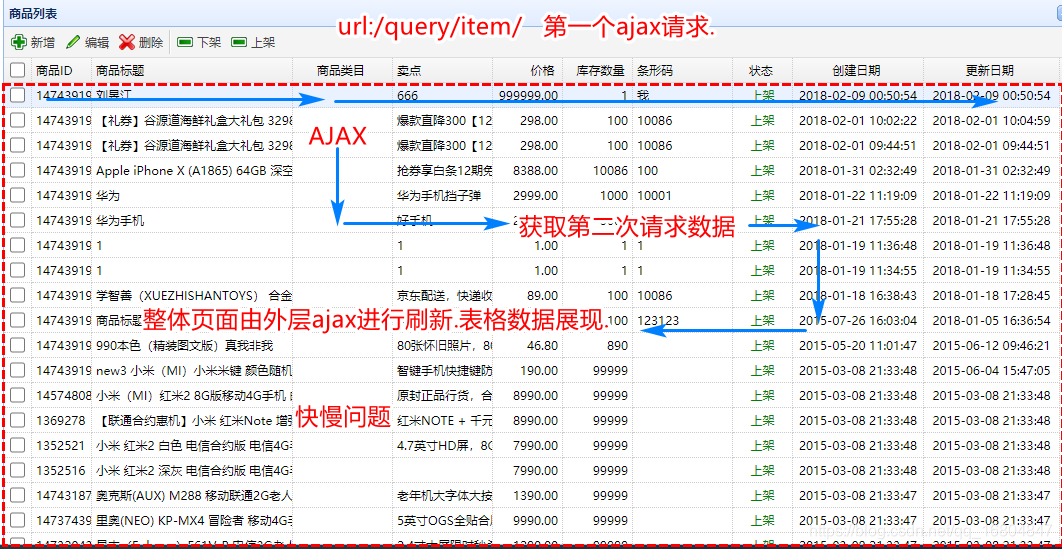The image size is (1062, 549).
Task: Click the 上架 list toolbar button
Action: coord(253,43)
